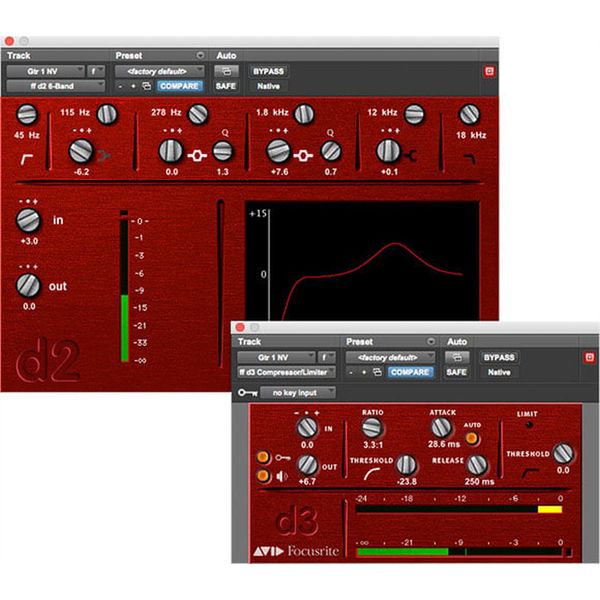600x600 pixels.
Task: Open the factory default preset list in d3
Action: pyautogui.click(x=390, y=357)
